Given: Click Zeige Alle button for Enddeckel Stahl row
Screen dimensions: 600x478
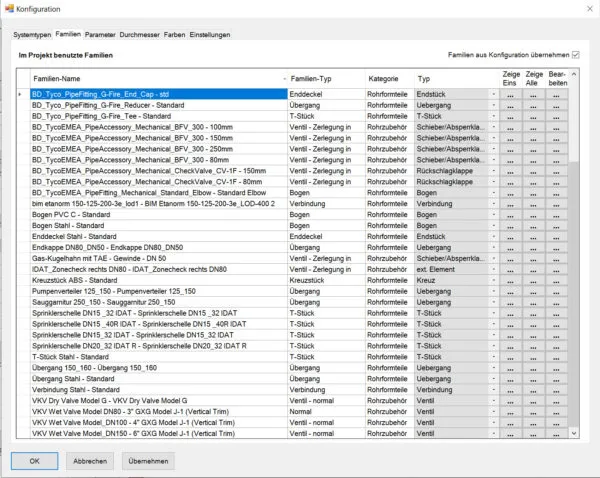Looking at the screenshot, I should (x=533, y=237).
